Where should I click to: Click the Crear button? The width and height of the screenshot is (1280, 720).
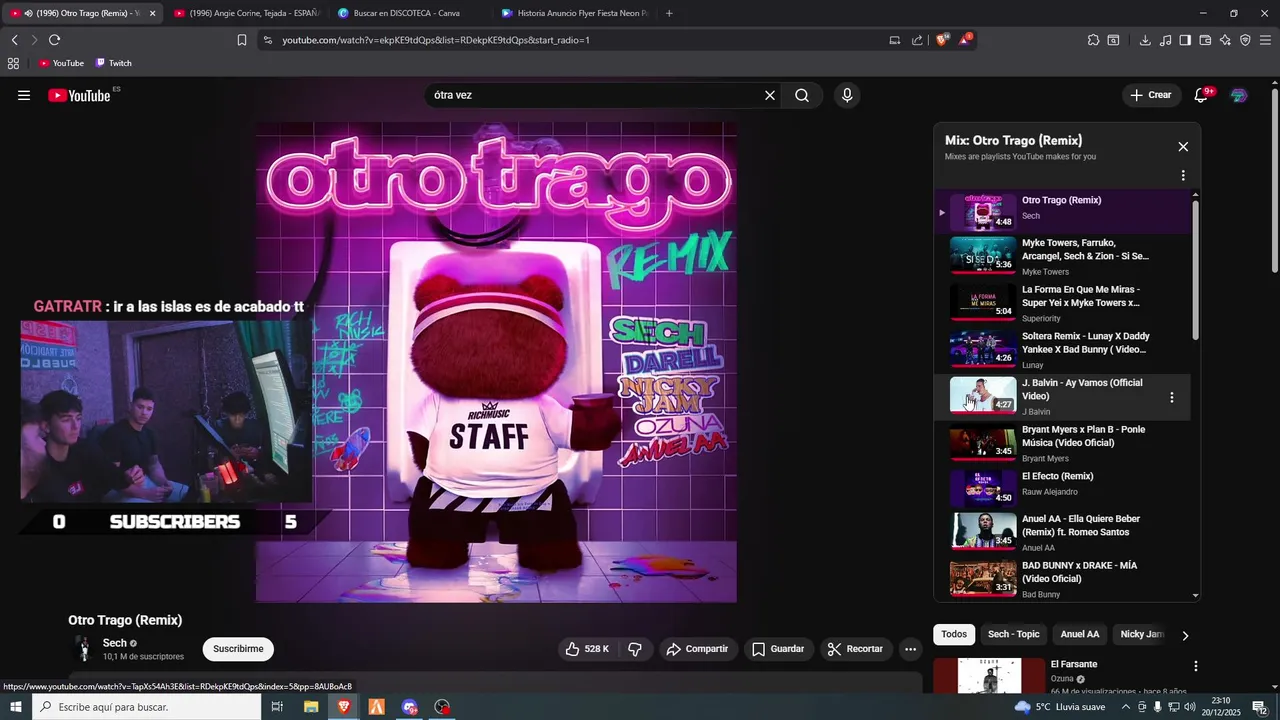click(1150, 95)
